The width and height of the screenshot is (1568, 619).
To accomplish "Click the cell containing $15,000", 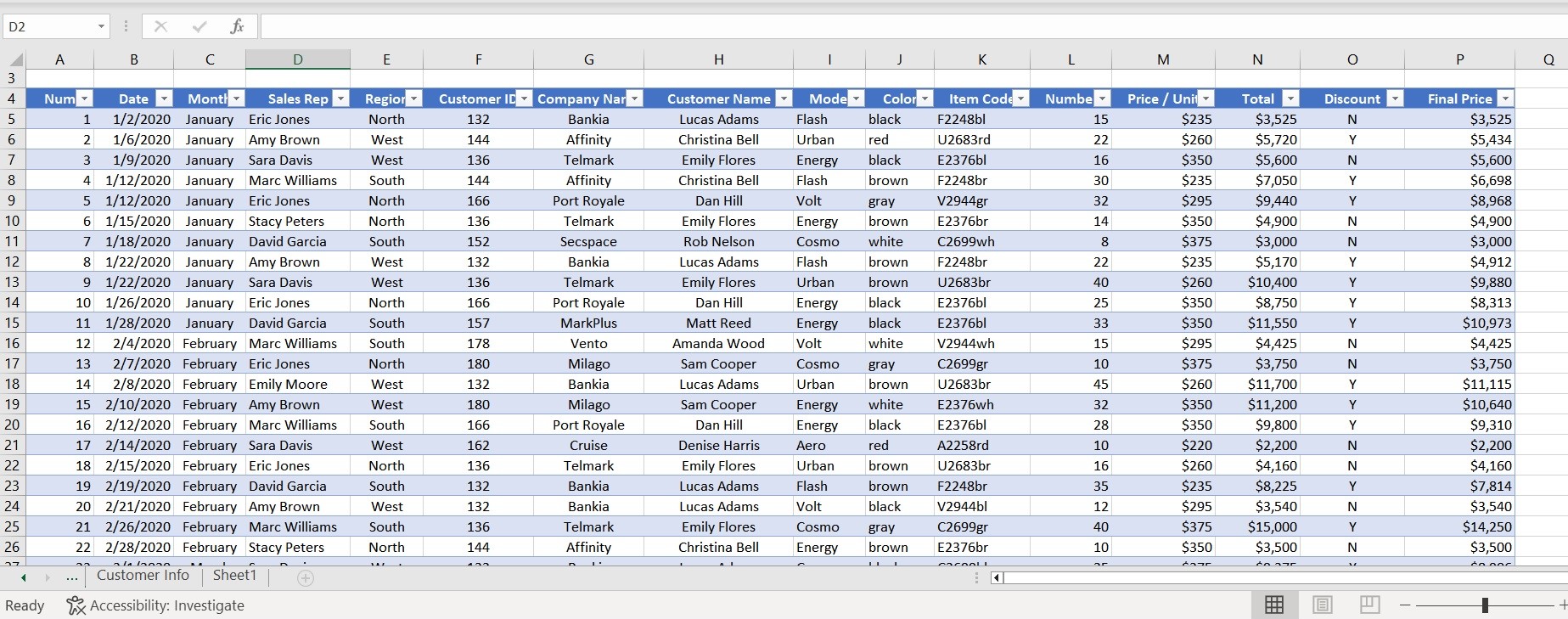I will tap(1257, 526).
